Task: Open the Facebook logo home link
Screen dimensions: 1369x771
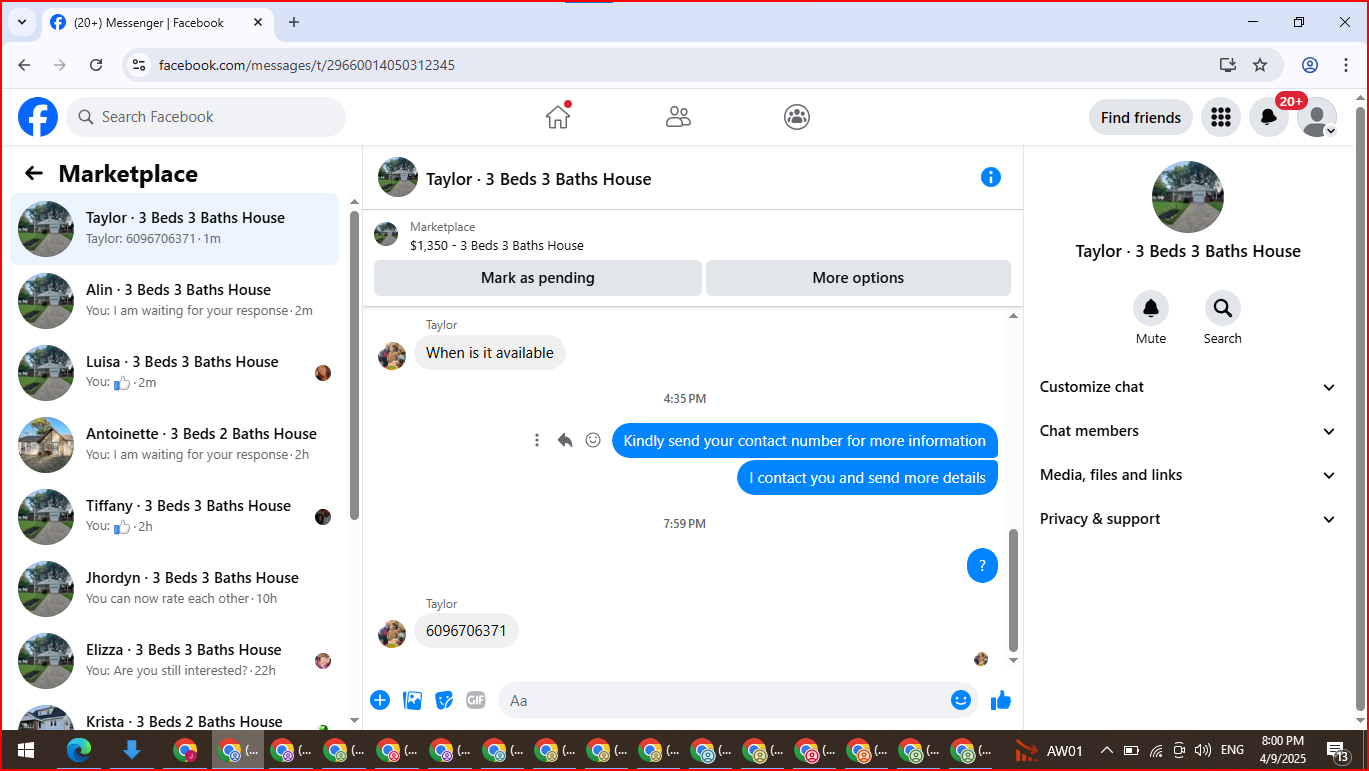Action: [x=38, y=117]
